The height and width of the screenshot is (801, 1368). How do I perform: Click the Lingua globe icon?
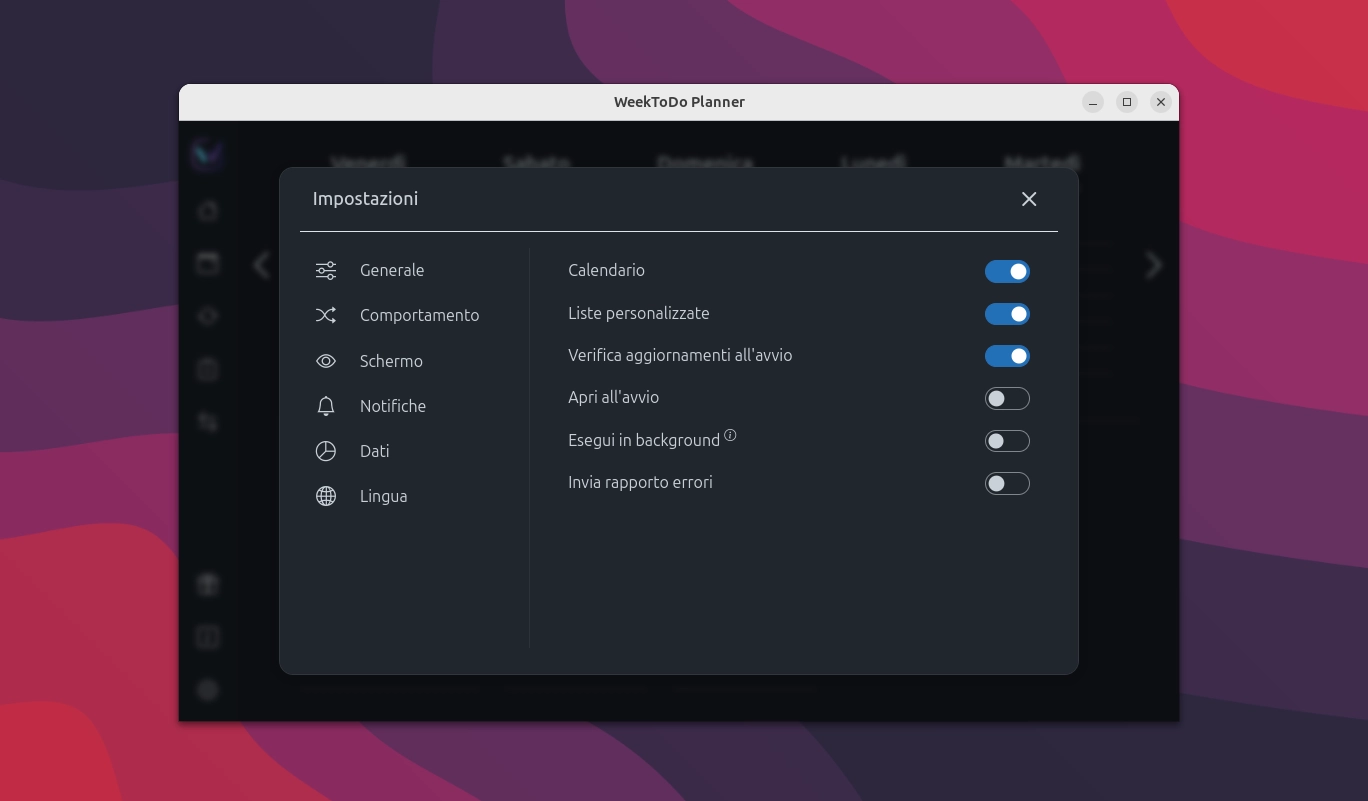point(326,496)
